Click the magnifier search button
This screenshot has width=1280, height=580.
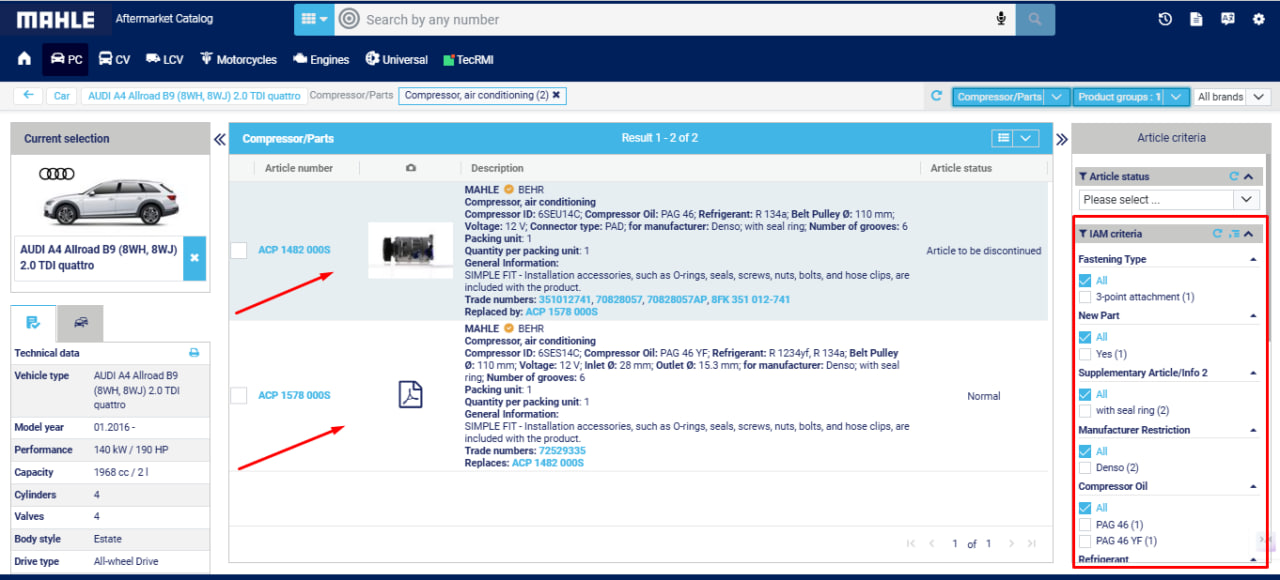(1035, 19)
